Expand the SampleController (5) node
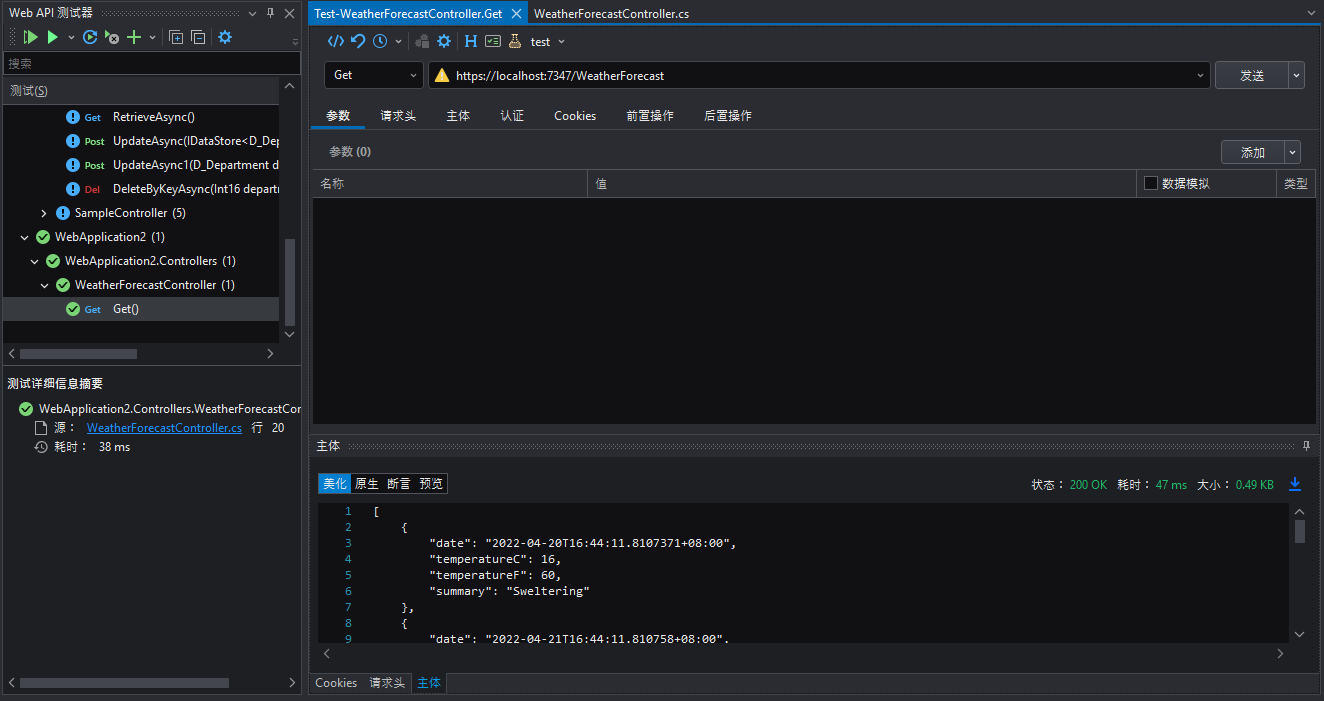 [44, 213]
